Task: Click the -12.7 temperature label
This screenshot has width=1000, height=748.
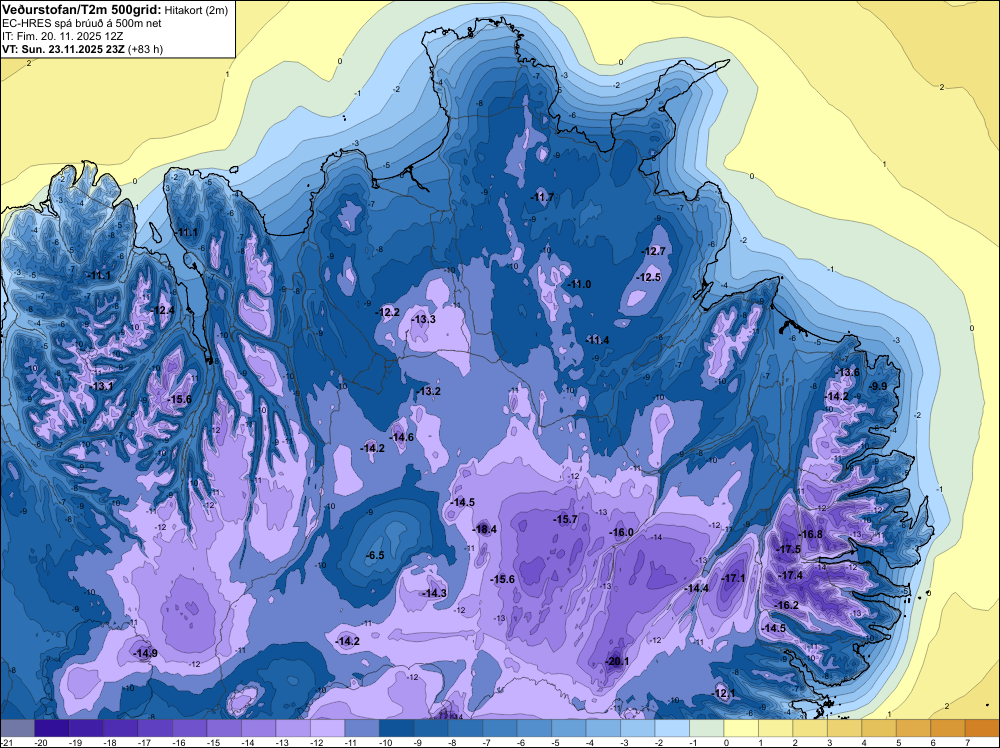Action: 654,251
